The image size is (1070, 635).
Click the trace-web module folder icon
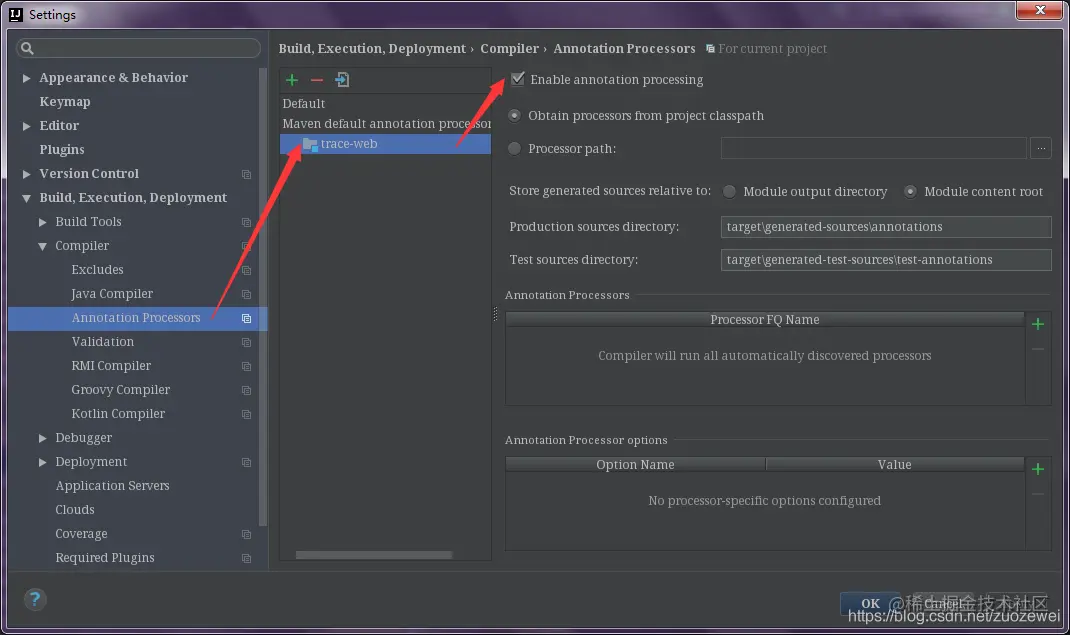(x=310, y=144)
